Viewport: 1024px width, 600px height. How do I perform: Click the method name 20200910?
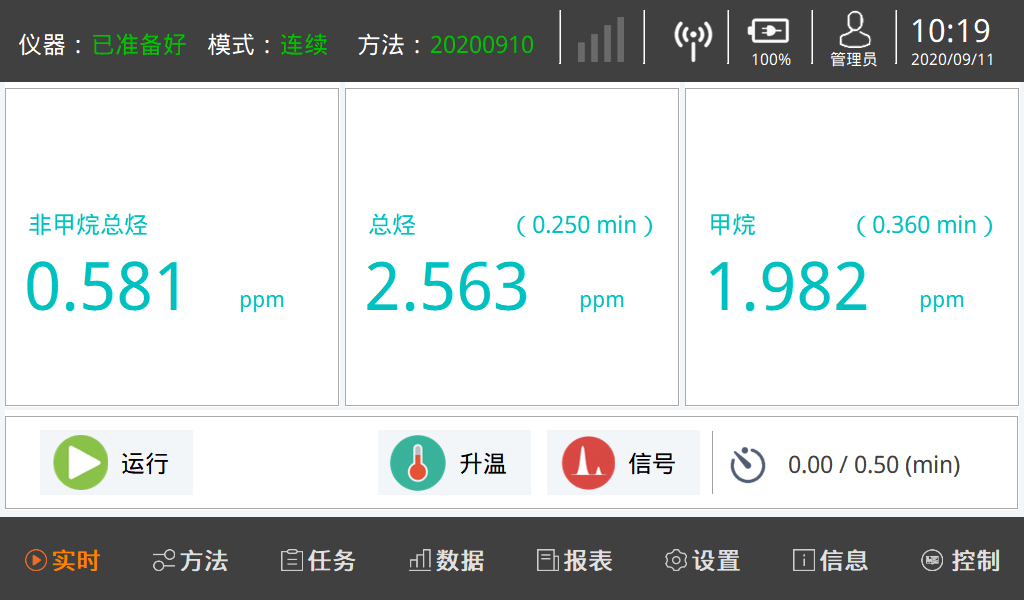pos(481,45)
